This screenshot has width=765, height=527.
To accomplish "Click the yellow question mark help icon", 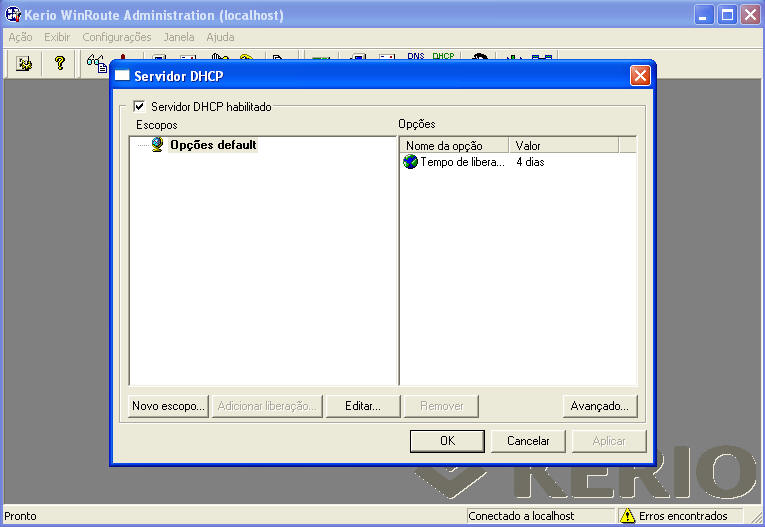I will (x=59, y=63).
